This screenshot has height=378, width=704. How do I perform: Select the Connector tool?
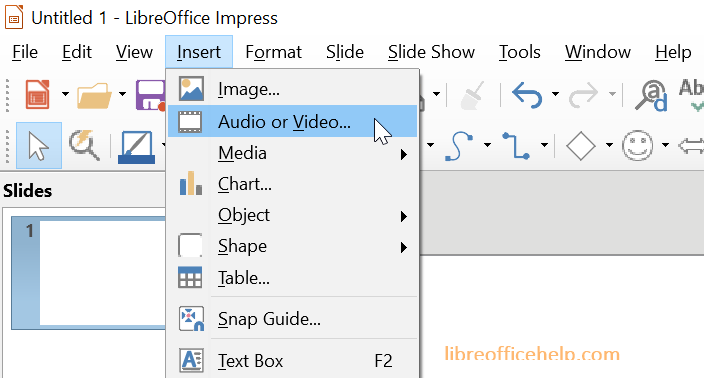point(515,145)
